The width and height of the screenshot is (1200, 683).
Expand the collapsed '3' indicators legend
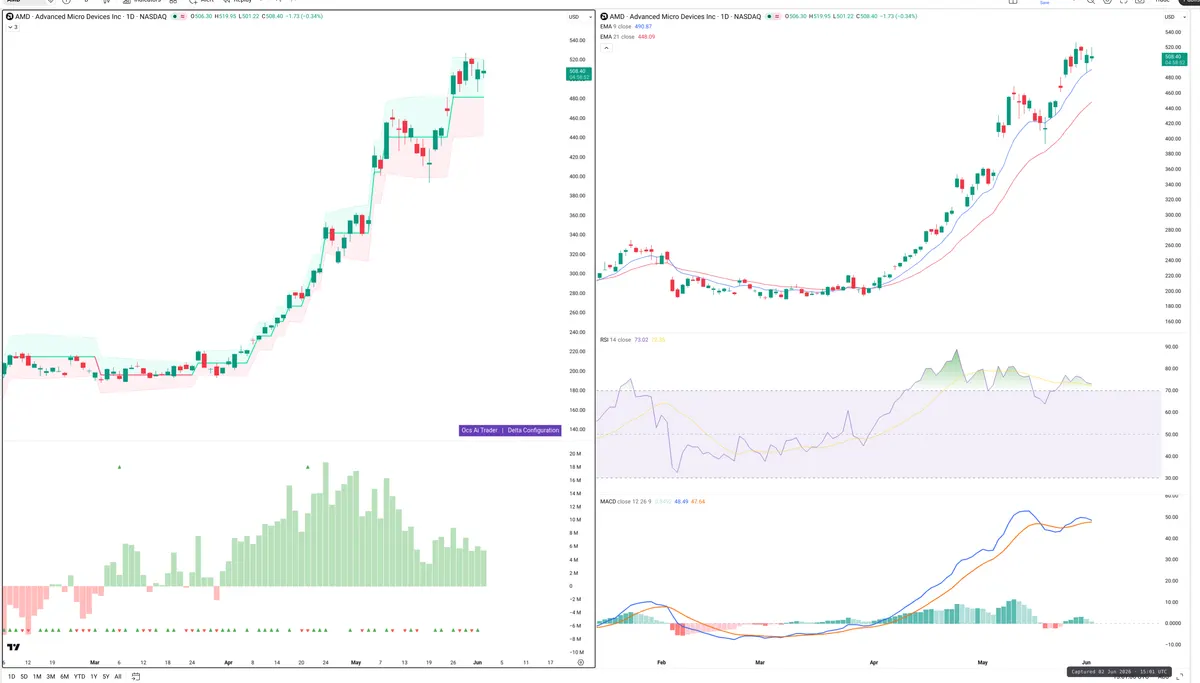(x=12, y=27)
